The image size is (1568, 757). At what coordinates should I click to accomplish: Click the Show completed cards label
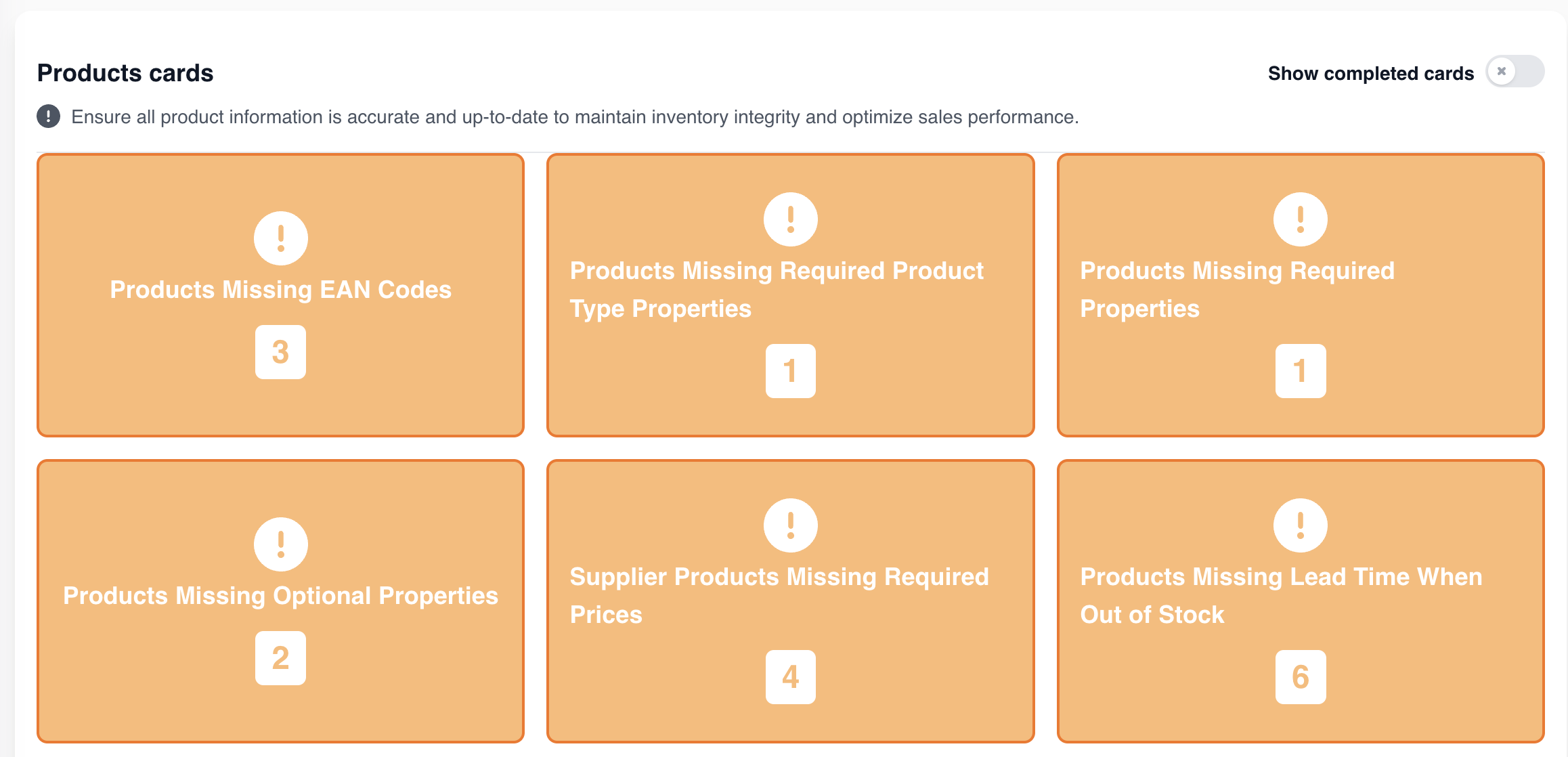(1371, 73)
